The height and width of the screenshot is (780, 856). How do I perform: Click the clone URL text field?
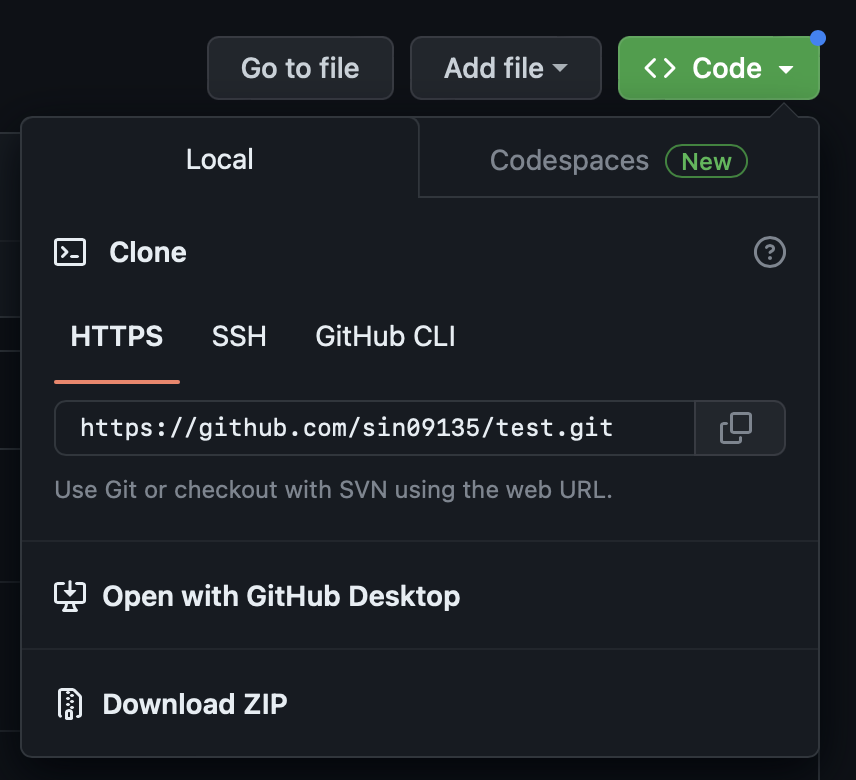[x=374, y=428]
